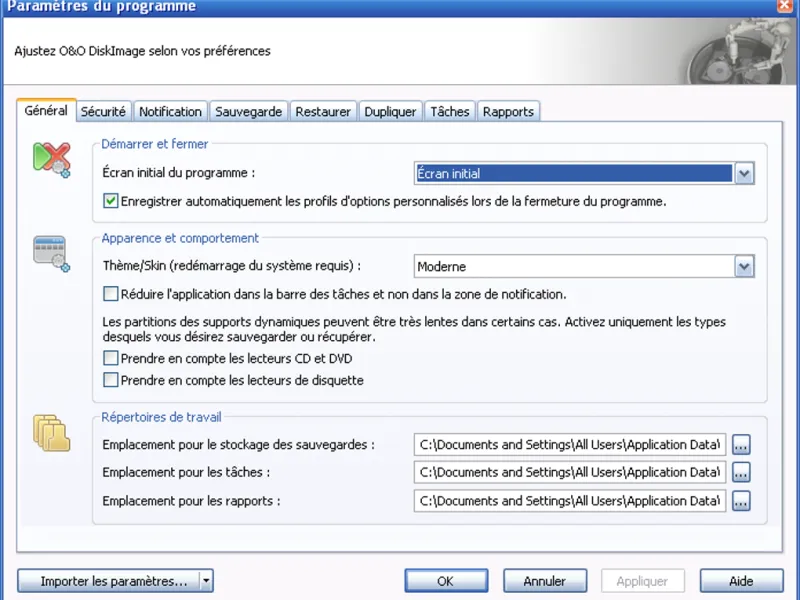Browse for the reports location folder
Image resolution: width=800 pixels, height=600 pixels.
[741, 501]
